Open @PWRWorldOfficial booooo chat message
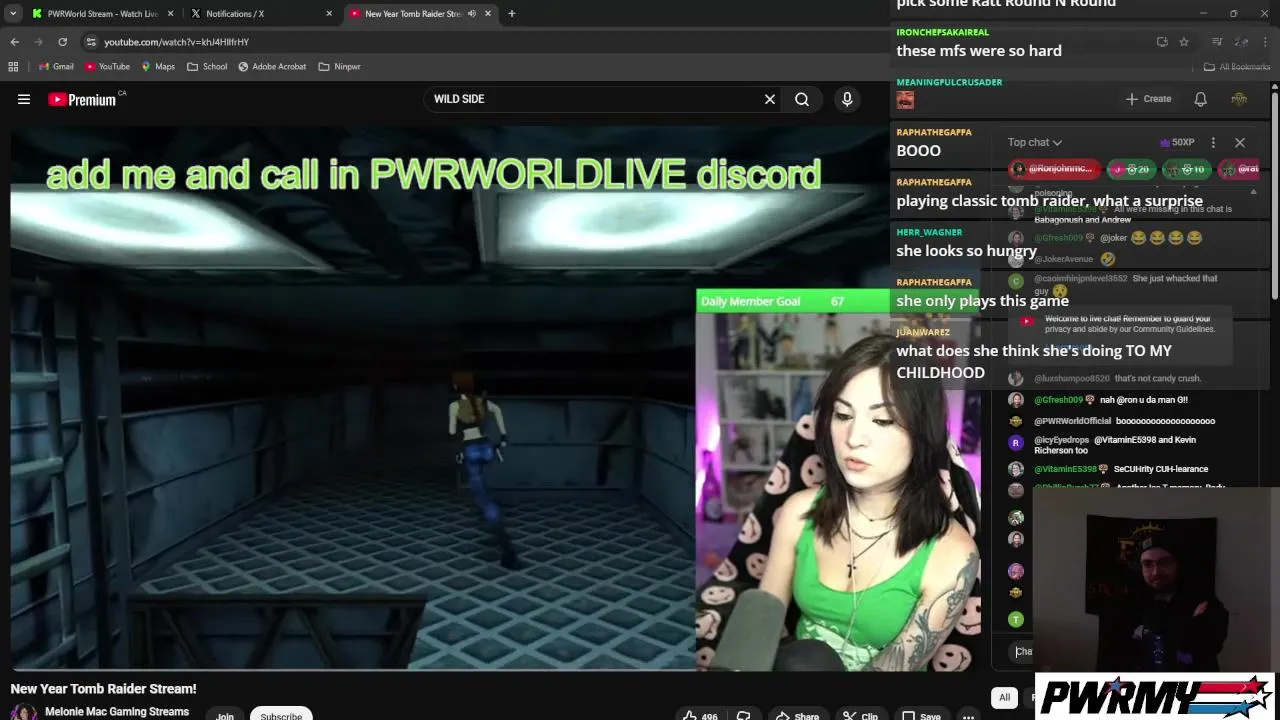The width and height of the screenshot is (1280, 720). tap(1123, 421)
